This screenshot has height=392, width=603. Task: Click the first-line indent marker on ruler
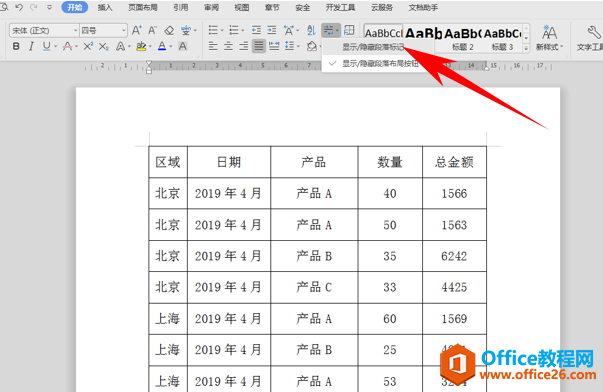pyautogui.click(x=149, y=64)
